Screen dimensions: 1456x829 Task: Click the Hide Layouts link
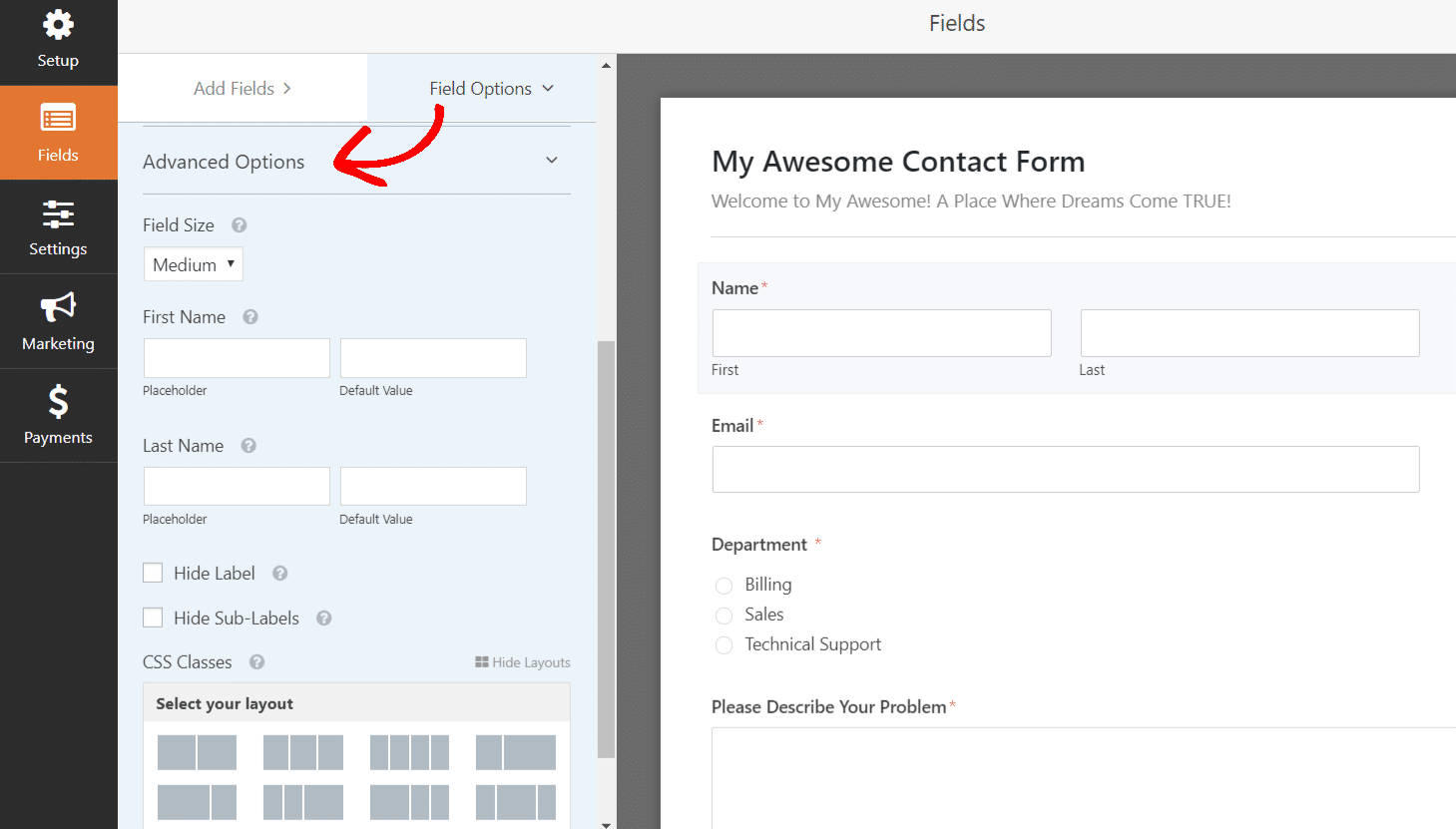coord(522,661)
